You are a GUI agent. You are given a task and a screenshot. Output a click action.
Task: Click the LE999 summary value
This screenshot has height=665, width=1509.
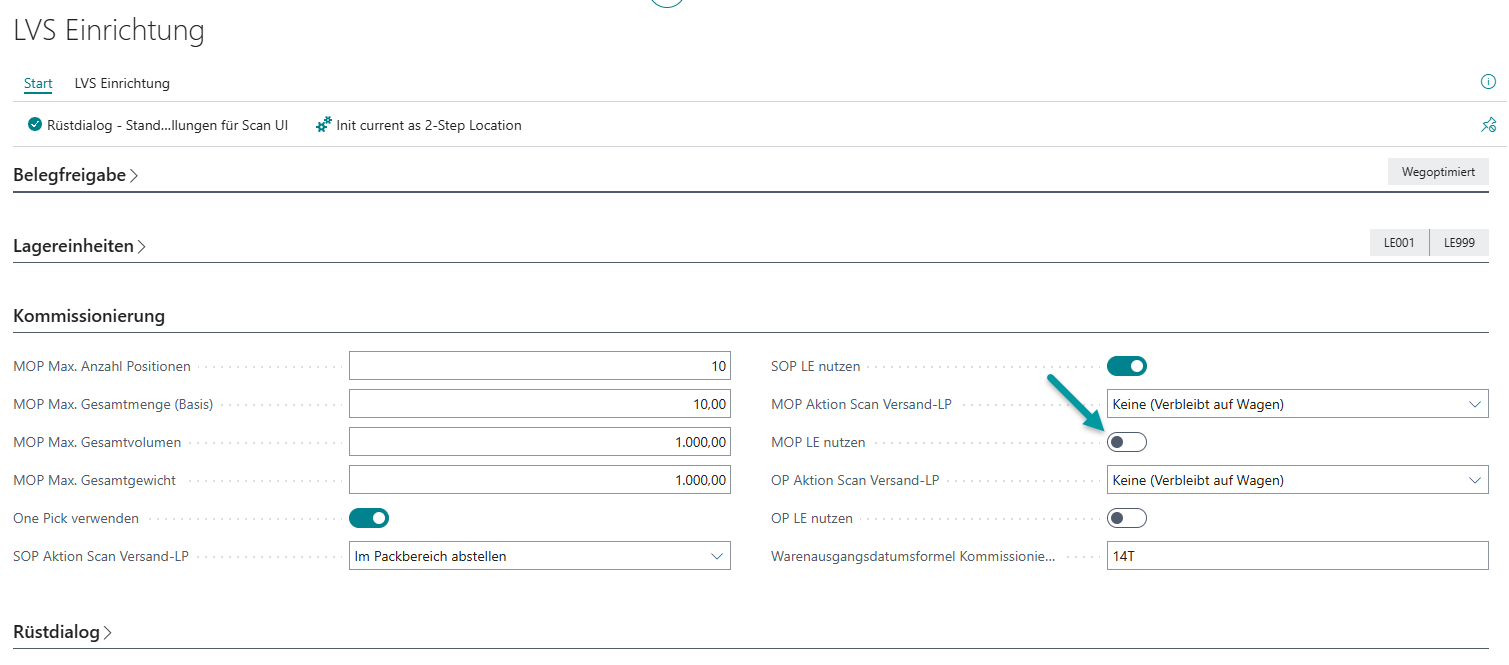tap(1459, 243)
